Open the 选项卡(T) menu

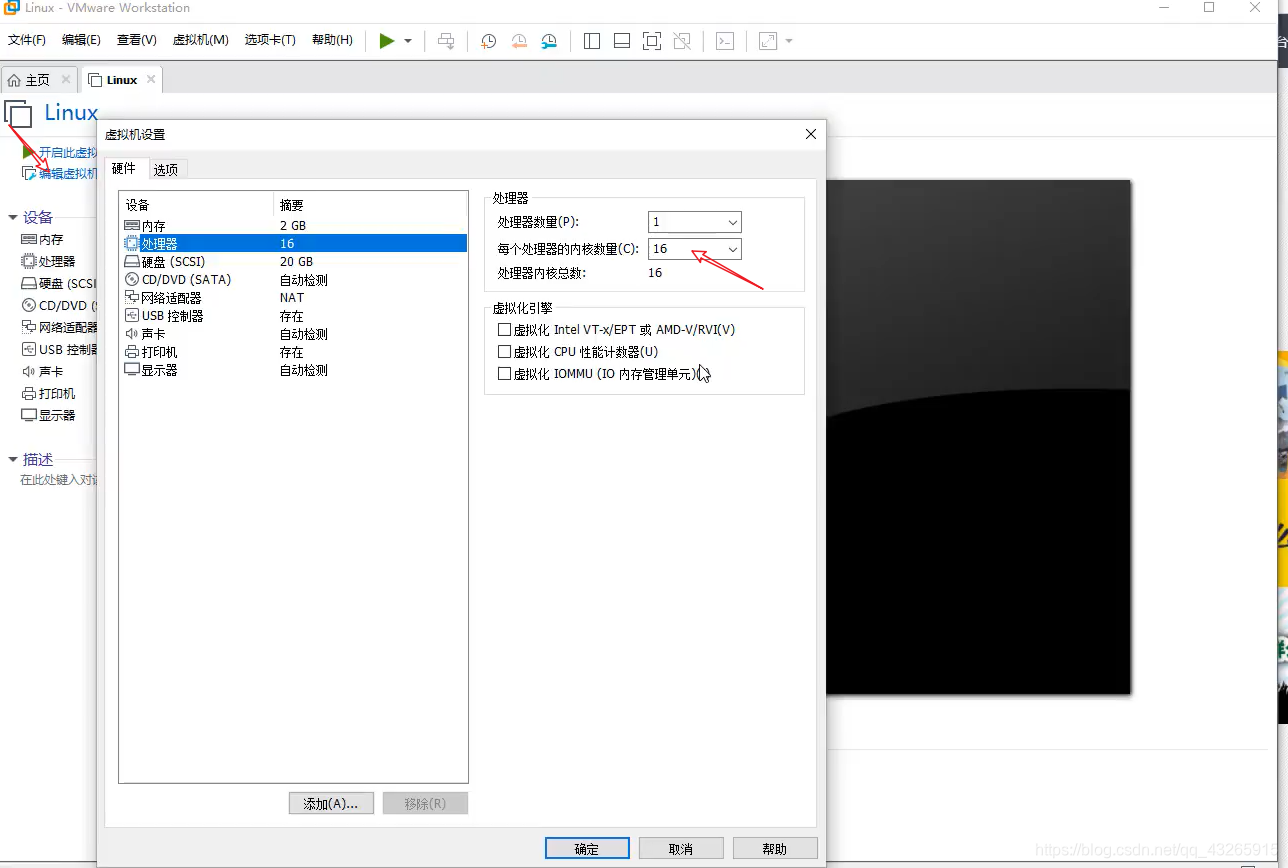click(x=270, y=40)
